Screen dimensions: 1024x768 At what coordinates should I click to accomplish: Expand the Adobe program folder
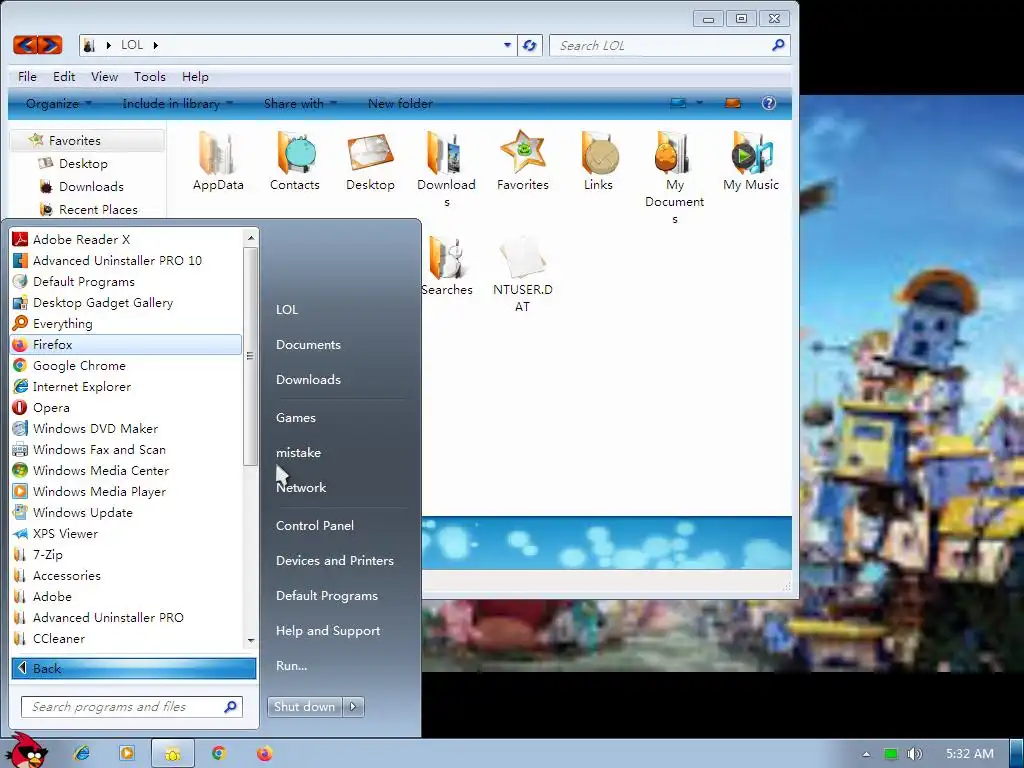pyautogui.click(x=126, y=596)
